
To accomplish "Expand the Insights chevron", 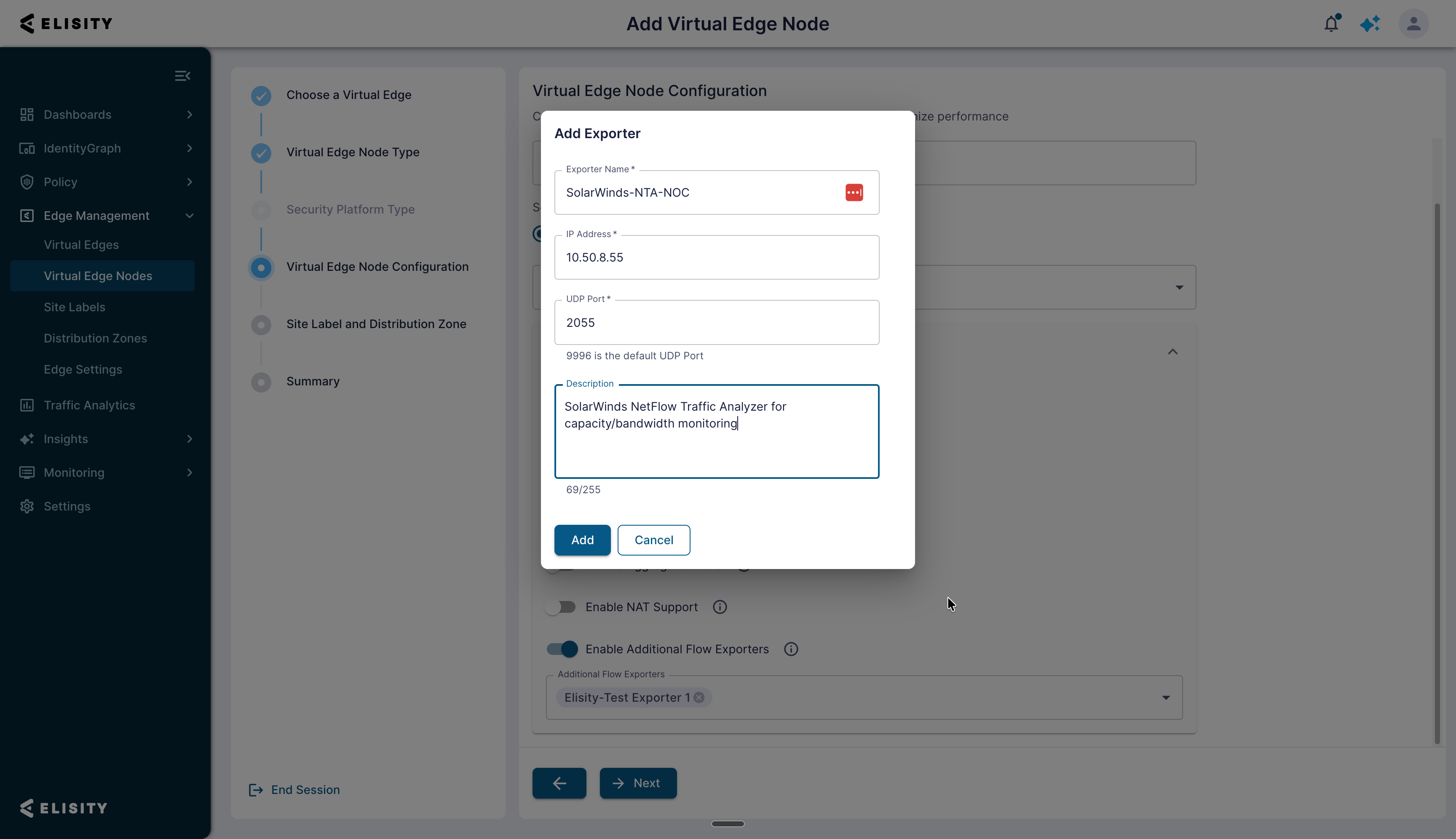I will (190, 439).
